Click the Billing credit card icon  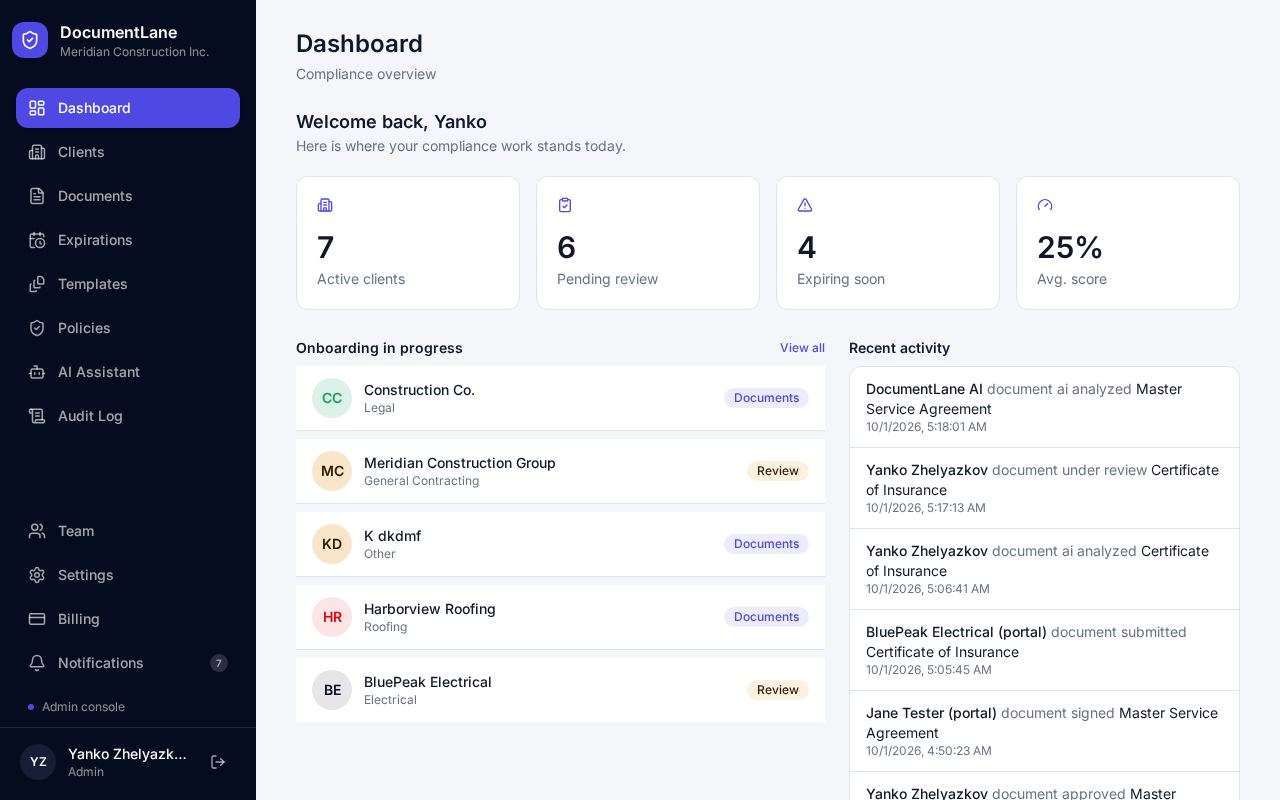click(37, 619)
